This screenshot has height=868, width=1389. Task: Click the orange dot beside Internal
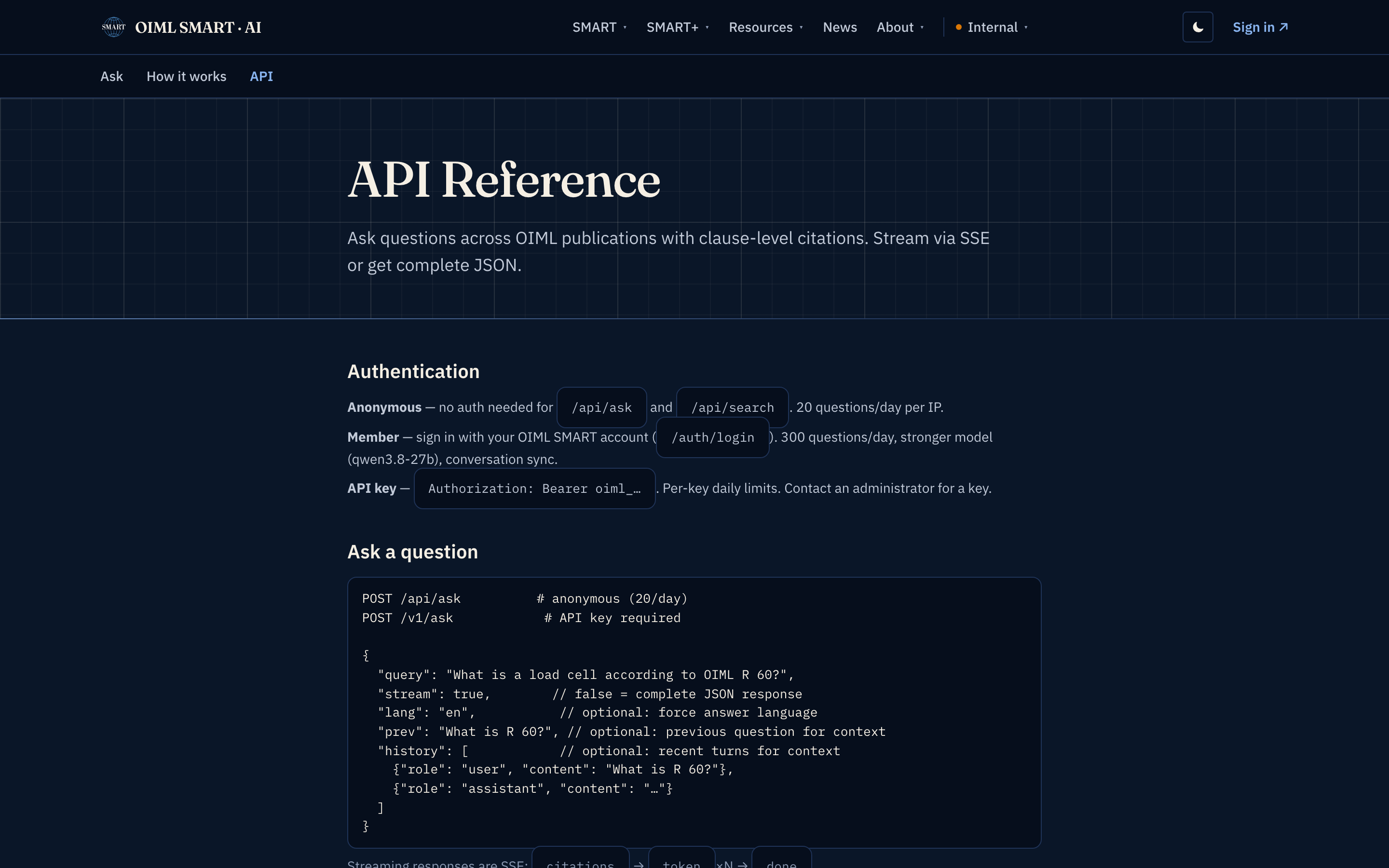pyautogui.click(x=958, y=27)
